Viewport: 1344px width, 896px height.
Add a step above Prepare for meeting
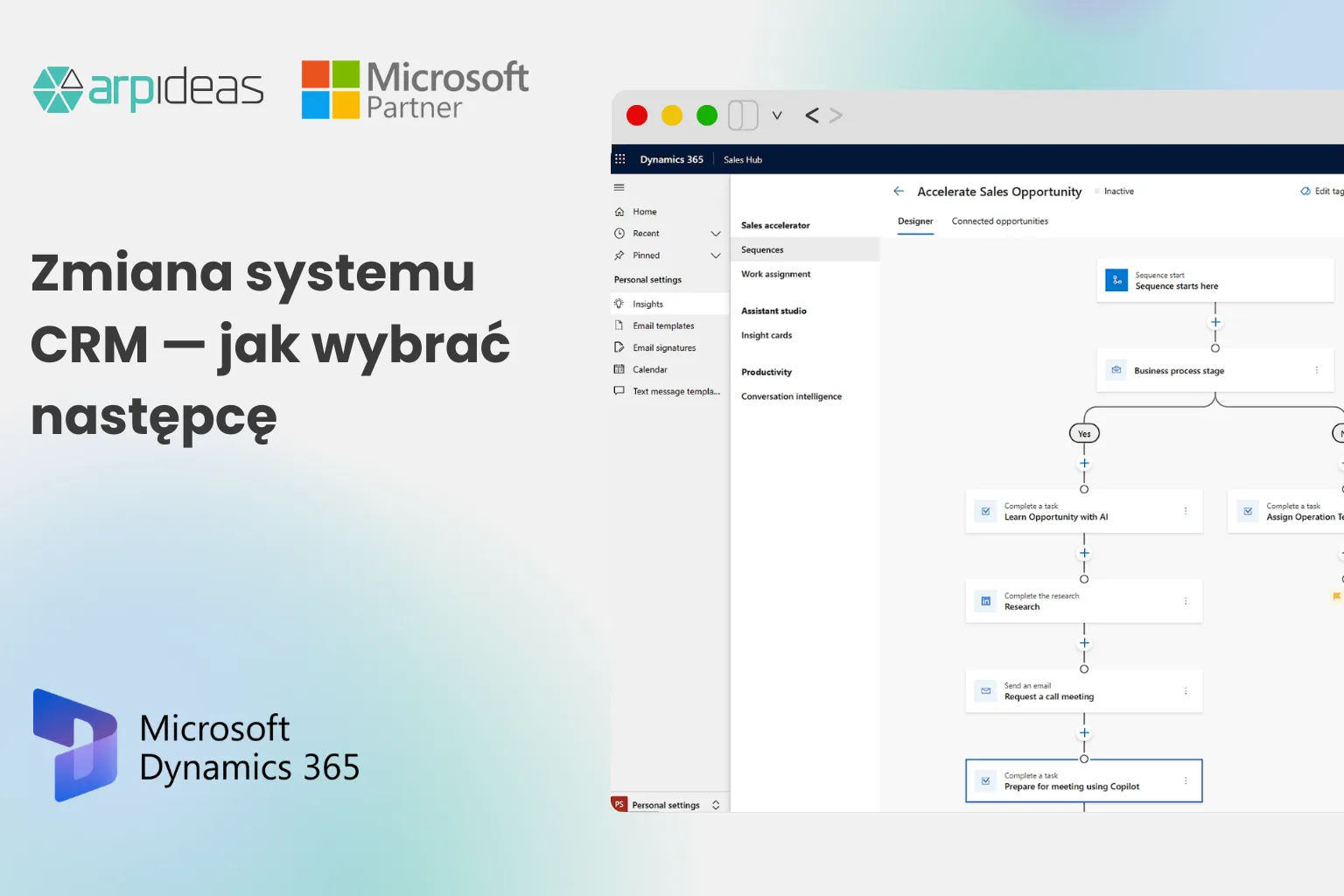1084,733
